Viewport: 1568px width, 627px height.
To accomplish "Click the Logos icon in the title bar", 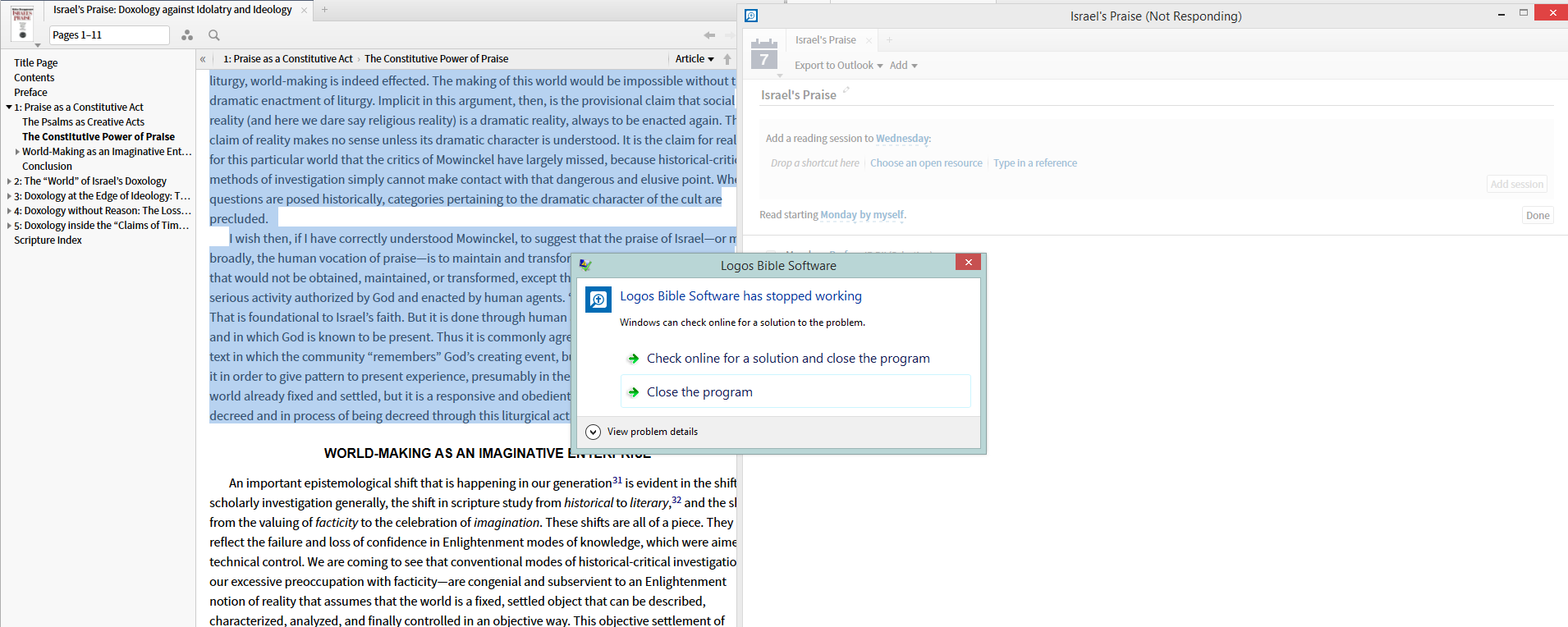I will point(751,16).
